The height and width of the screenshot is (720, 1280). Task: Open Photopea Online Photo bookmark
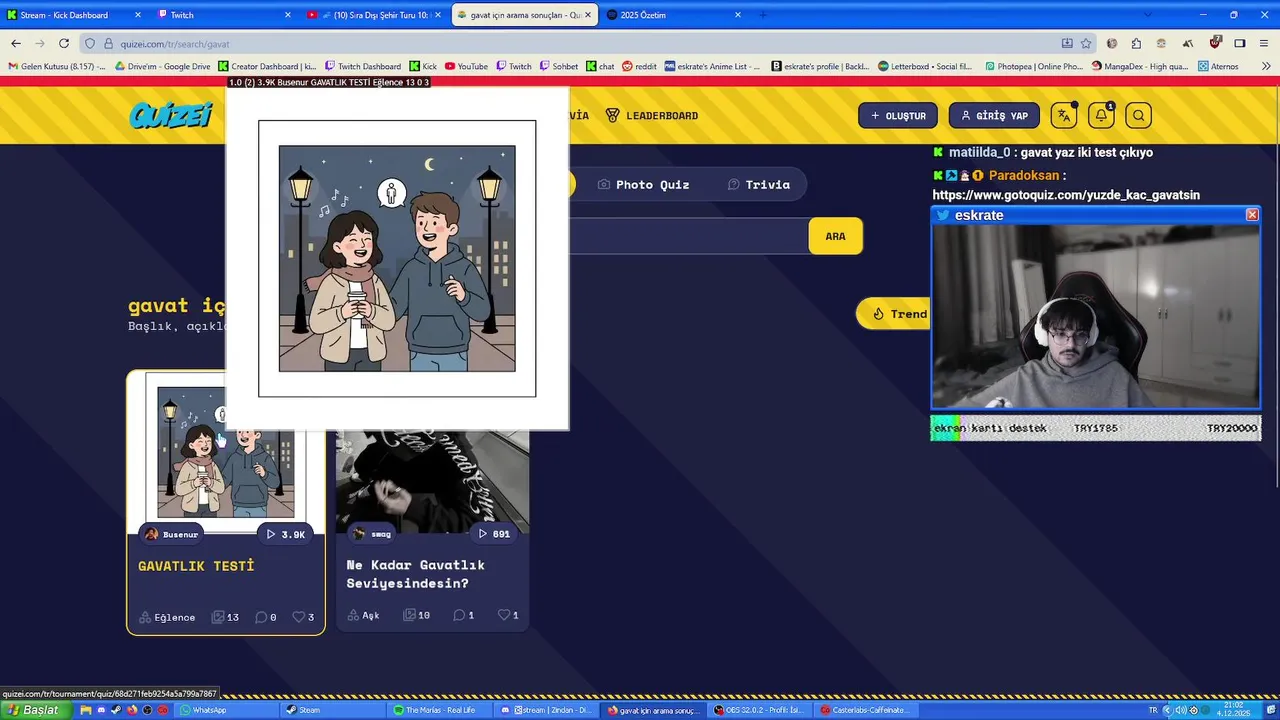click(x=1033, y=66)
